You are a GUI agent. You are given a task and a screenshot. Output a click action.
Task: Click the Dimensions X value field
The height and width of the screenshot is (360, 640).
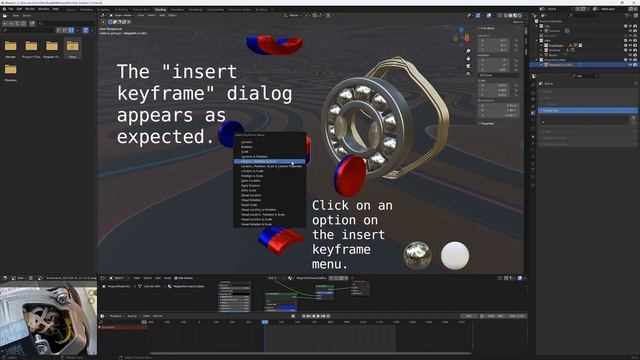499,105
